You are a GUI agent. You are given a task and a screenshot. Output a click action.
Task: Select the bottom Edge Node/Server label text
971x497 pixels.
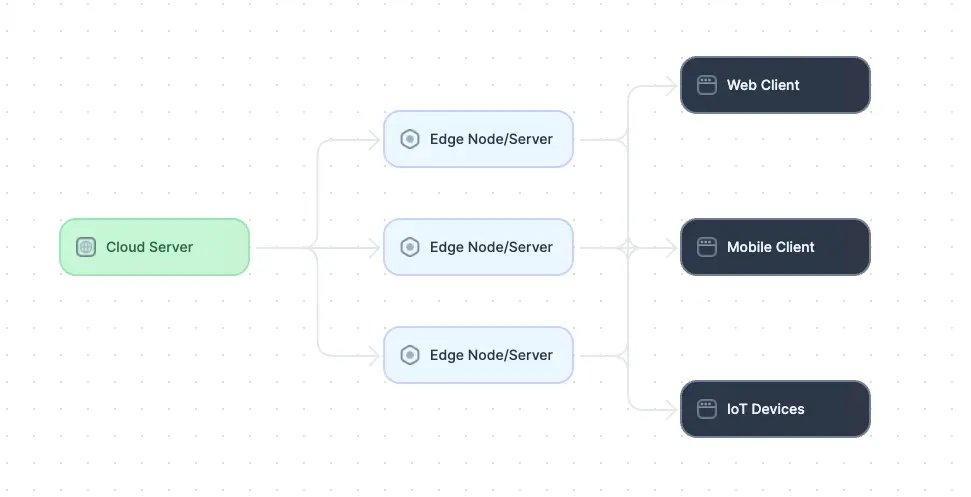491,355
